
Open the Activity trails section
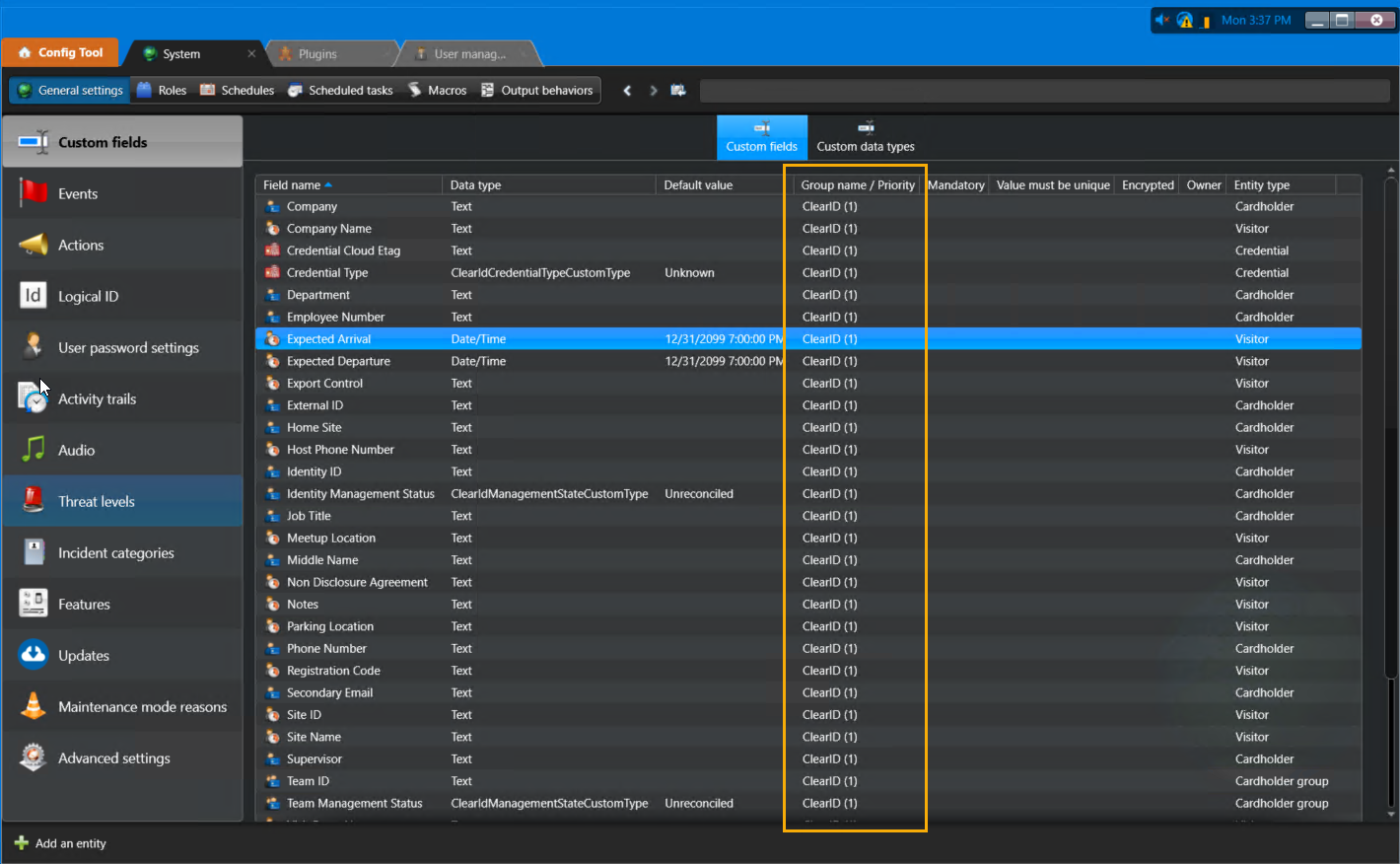tap(97, 398)
